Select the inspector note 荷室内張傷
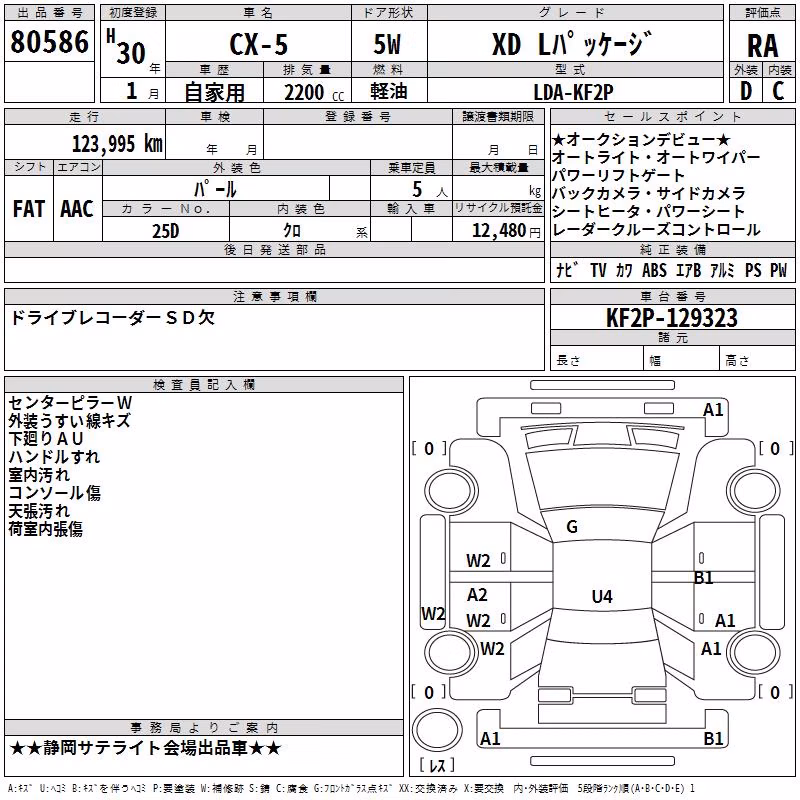 [45, 529]
